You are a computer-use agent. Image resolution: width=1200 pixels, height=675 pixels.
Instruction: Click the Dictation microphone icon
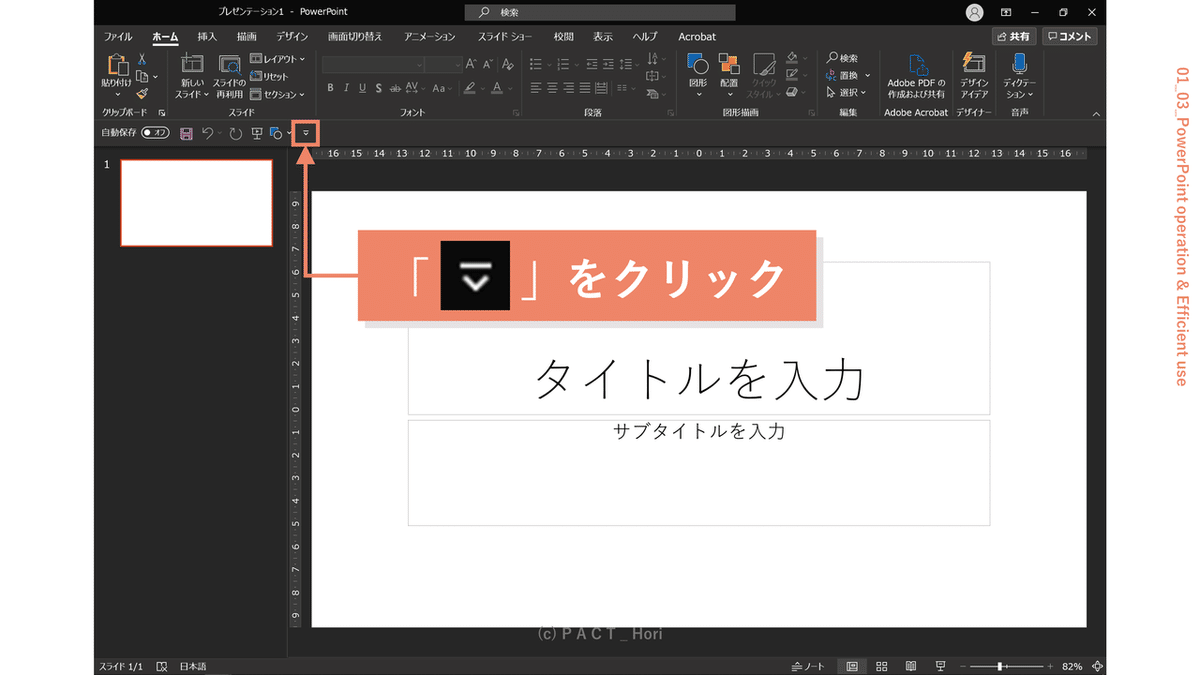pyautogui.click(x=1020, y=64)
